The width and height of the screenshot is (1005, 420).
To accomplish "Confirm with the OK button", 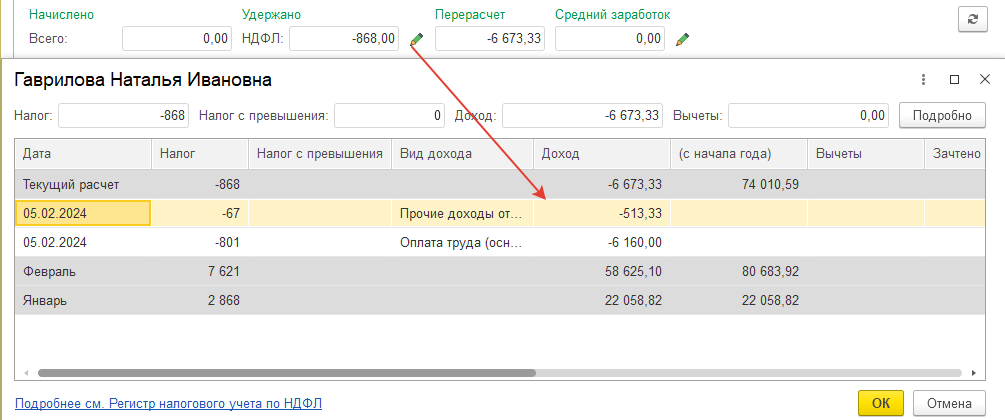I will [881, 403].
